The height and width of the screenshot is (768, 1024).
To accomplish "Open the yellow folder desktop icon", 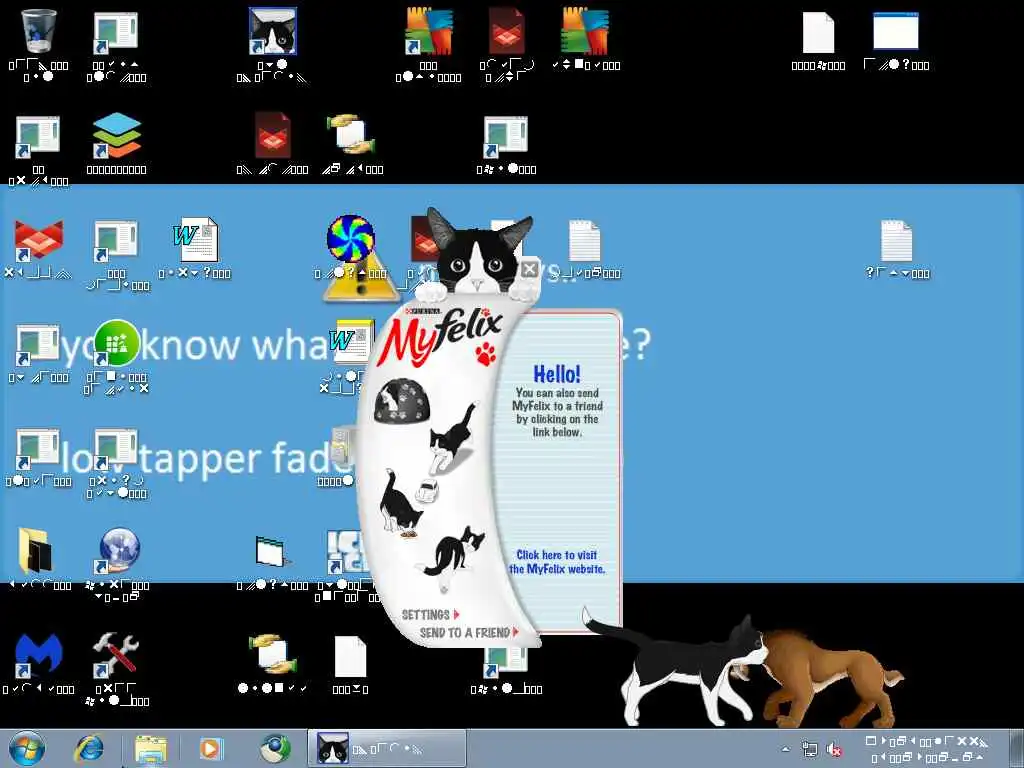I will [36, 551].
